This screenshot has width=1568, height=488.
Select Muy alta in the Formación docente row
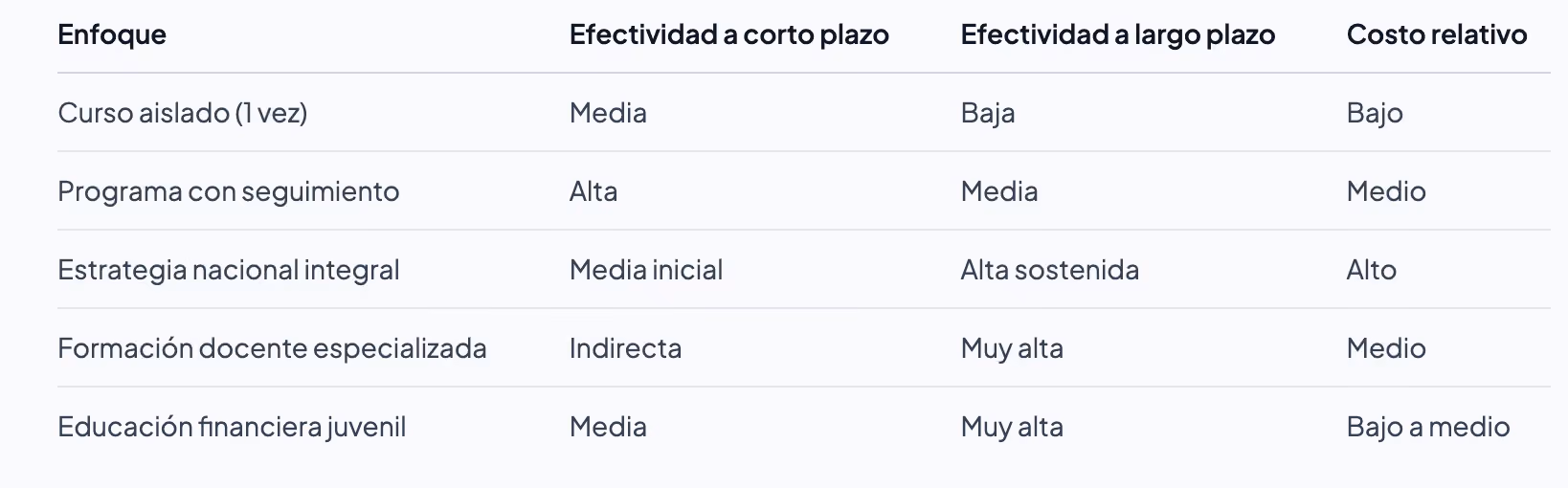click(1012, 348)
